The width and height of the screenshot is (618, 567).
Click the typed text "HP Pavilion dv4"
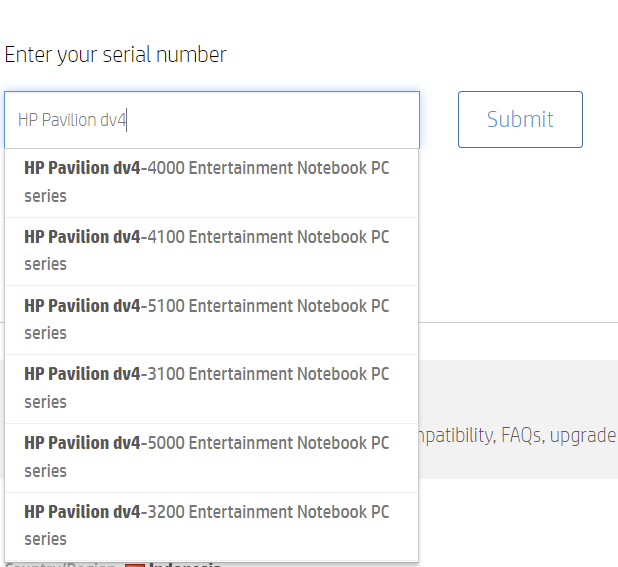[72, 120]
